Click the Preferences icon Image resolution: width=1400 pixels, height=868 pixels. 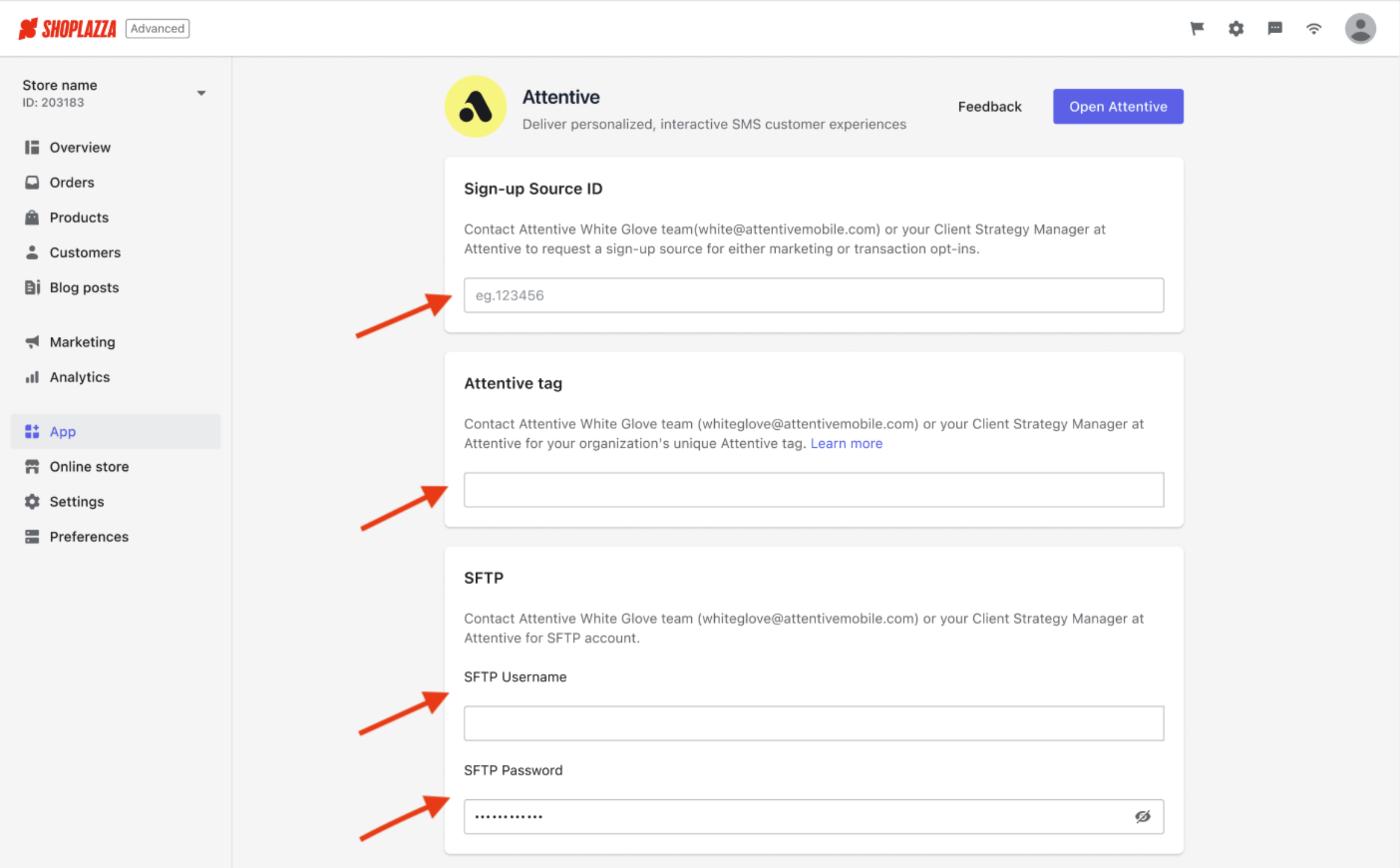(x=32, y=536)
